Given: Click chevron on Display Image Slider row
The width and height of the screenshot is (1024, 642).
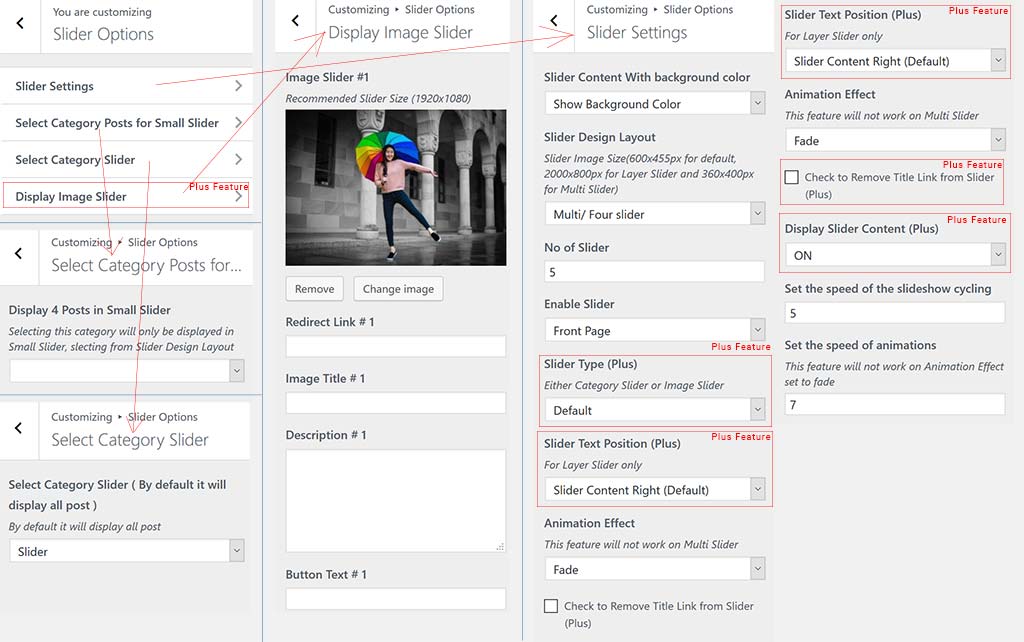Looking at the screenshot, I should 238,197.
